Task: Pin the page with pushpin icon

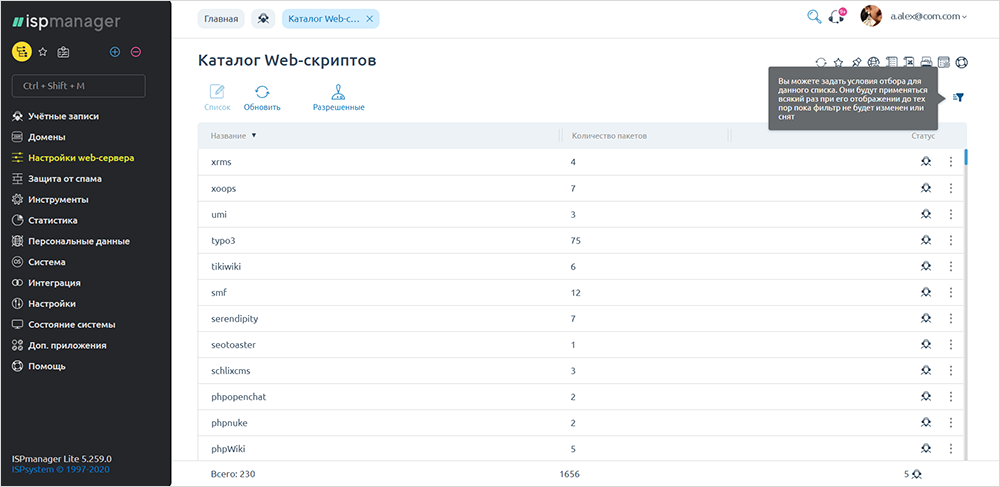Action: [x=857, y=62]
